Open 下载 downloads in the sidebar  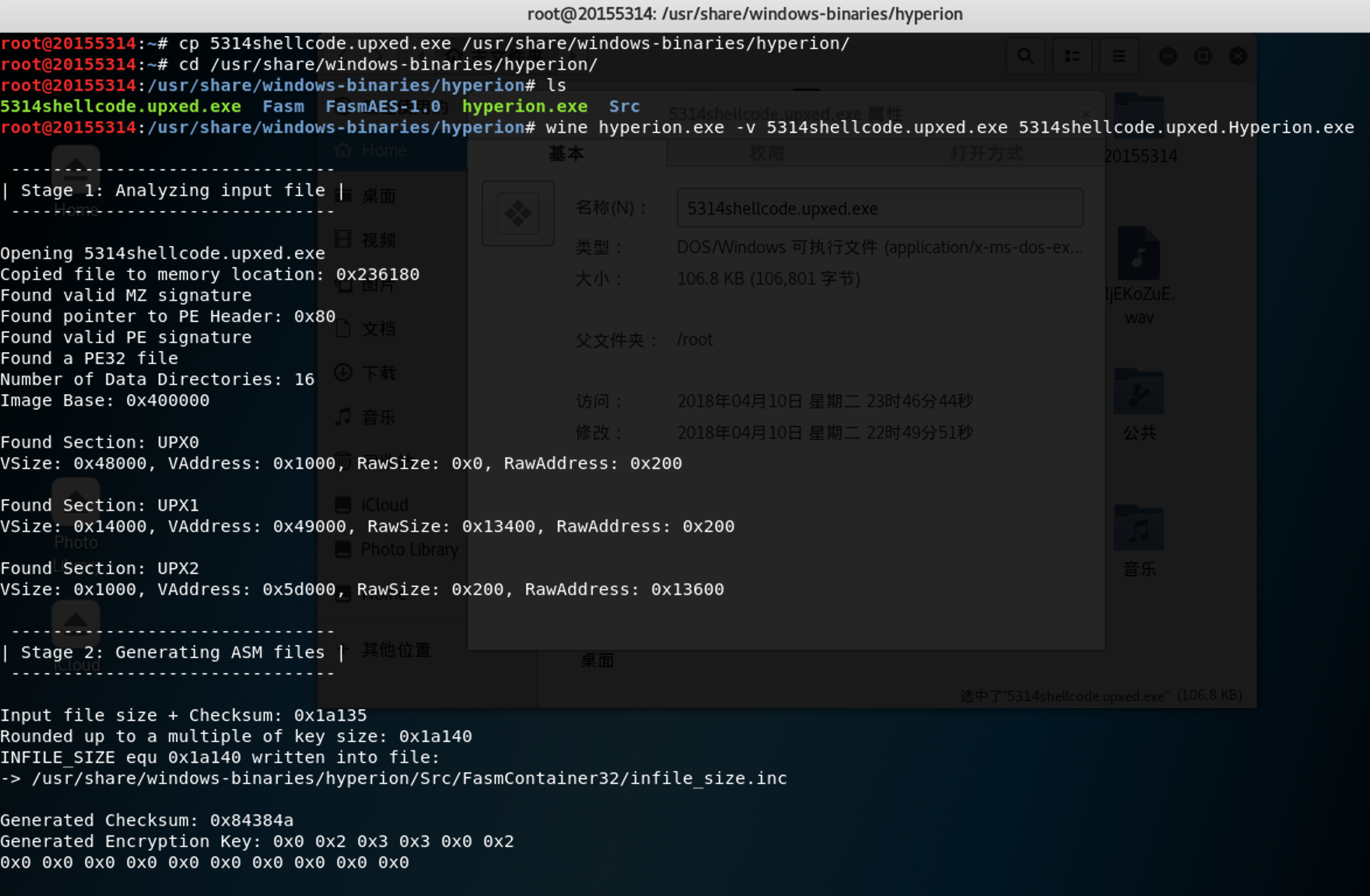(x=378, y=372)
